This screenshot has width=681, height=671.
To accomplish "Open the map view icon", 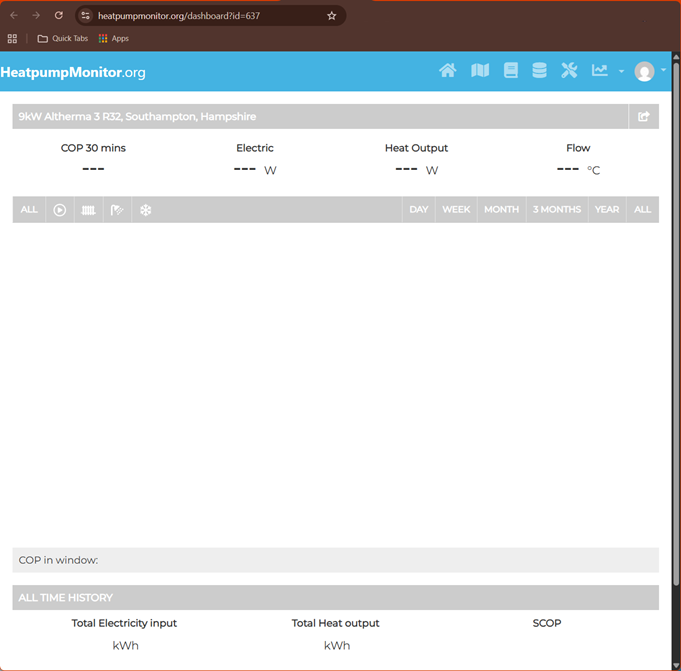I will coord(480,71).
